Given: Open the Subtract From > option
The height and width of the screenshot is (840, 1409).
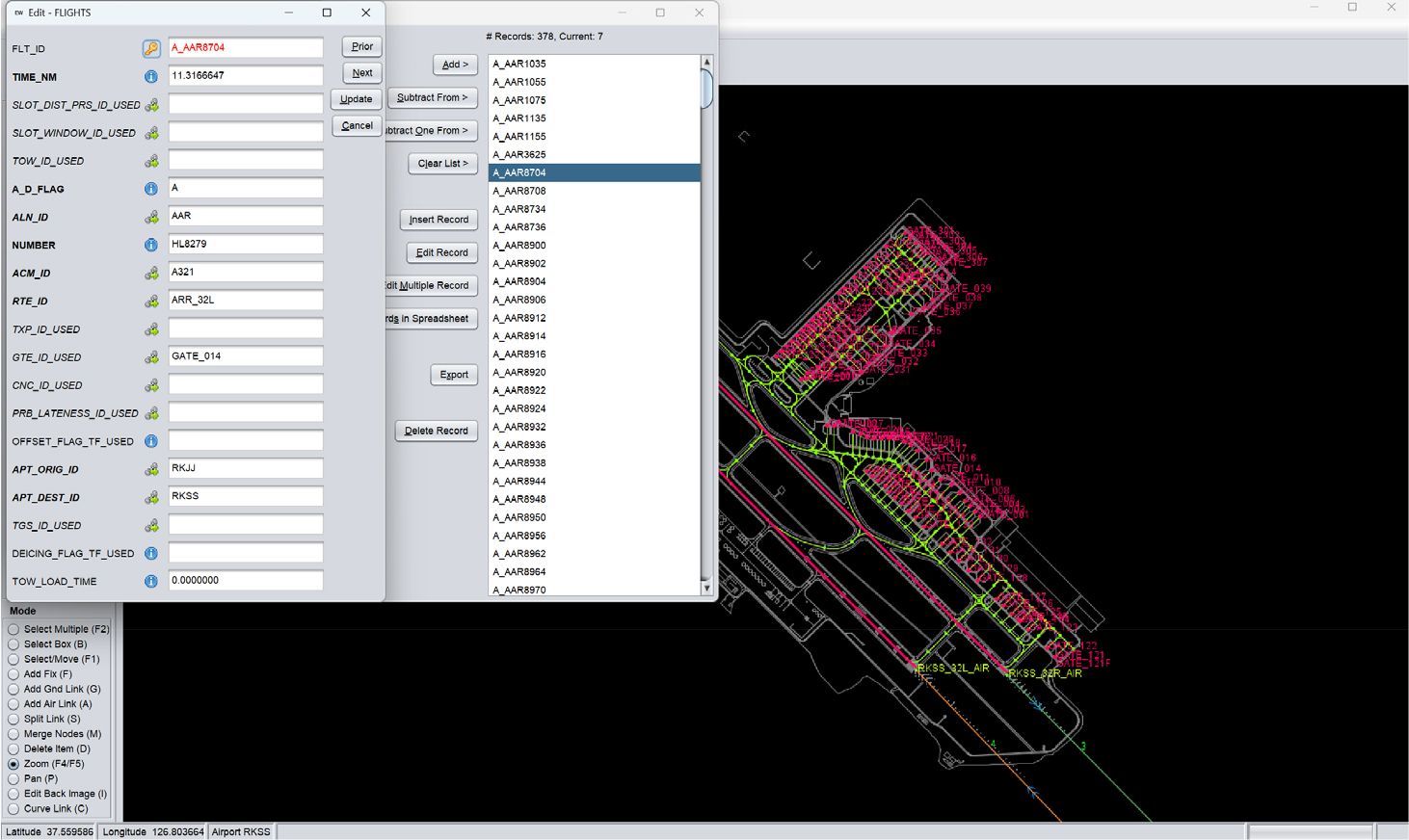Looking at the screenshot, I should [x=432, y=97].
